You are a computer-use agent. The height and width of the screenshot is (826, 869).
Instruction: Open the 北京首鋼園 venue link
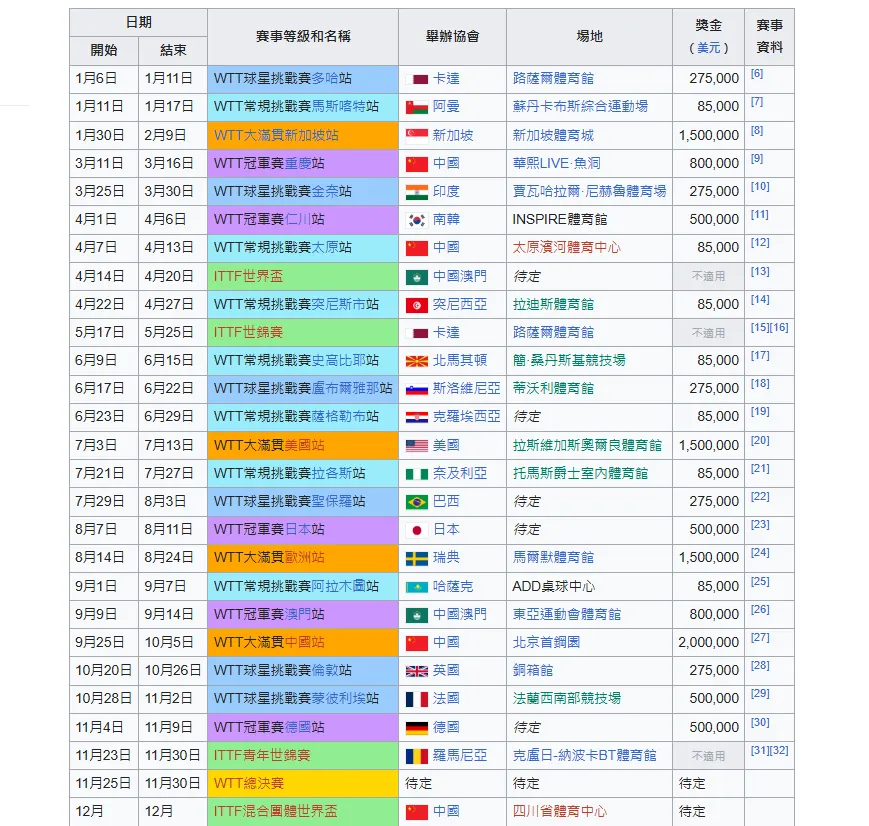point(546,642)
